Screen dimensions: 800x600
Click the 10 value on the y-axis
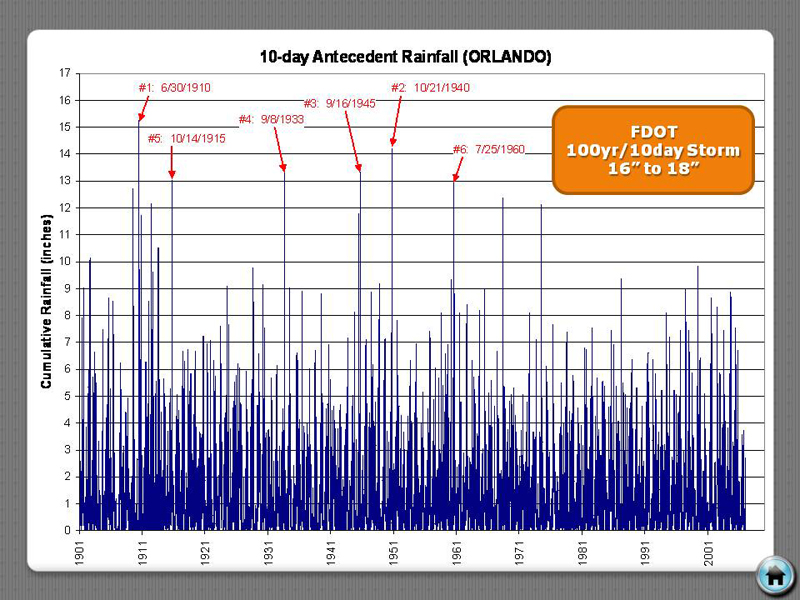65,261
